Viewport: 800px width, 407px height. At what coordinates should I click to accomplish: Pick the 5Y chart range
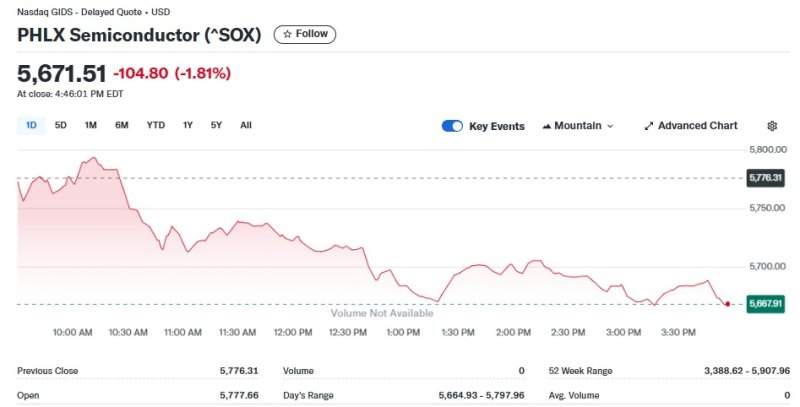click(x=216, y=125)
